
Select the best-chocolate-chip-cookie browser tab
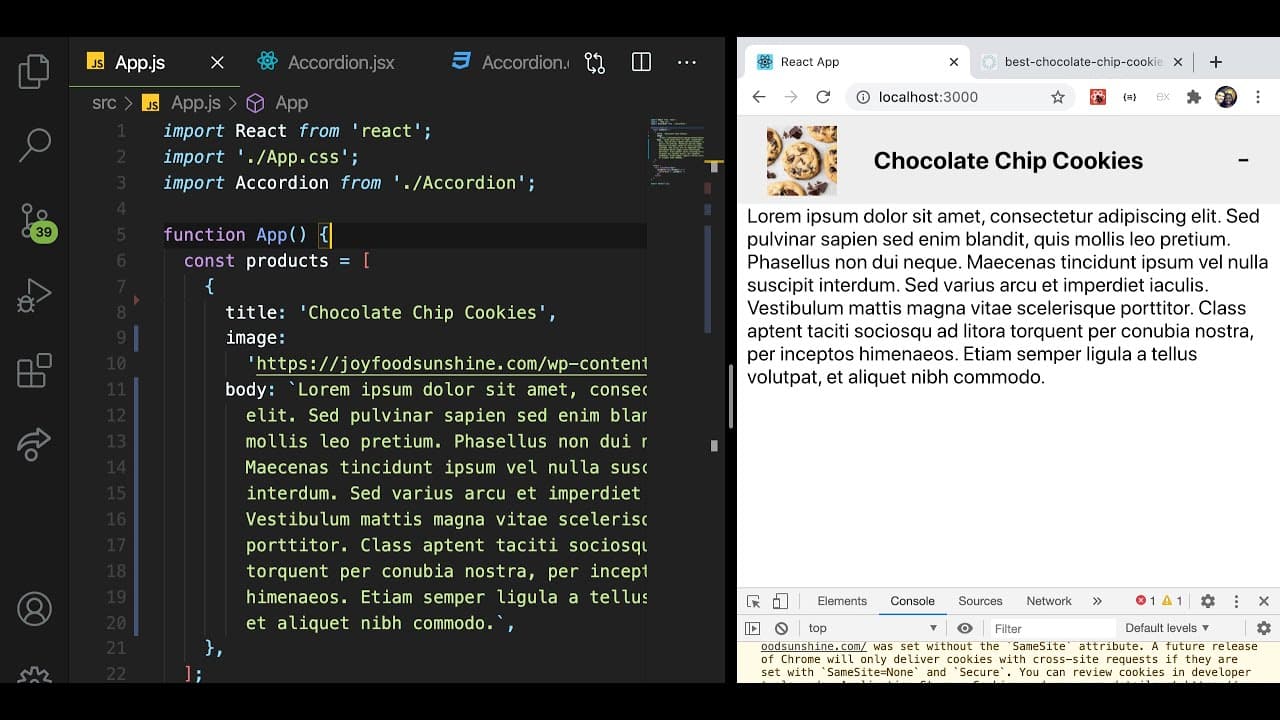pos(1084,62)
